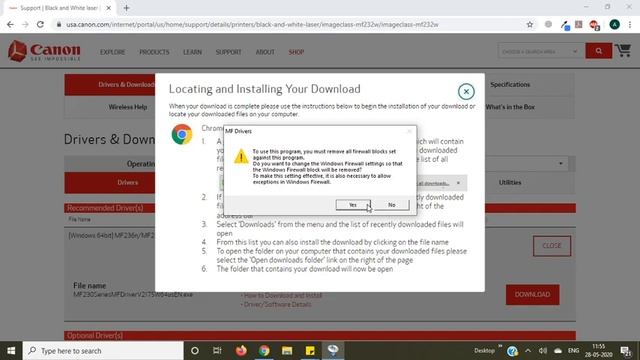The height and width of the screenshot is (360, 640).
Task: Click the installer icon on the taskbar
Action: pyautogui.click(x=333, y=351)
